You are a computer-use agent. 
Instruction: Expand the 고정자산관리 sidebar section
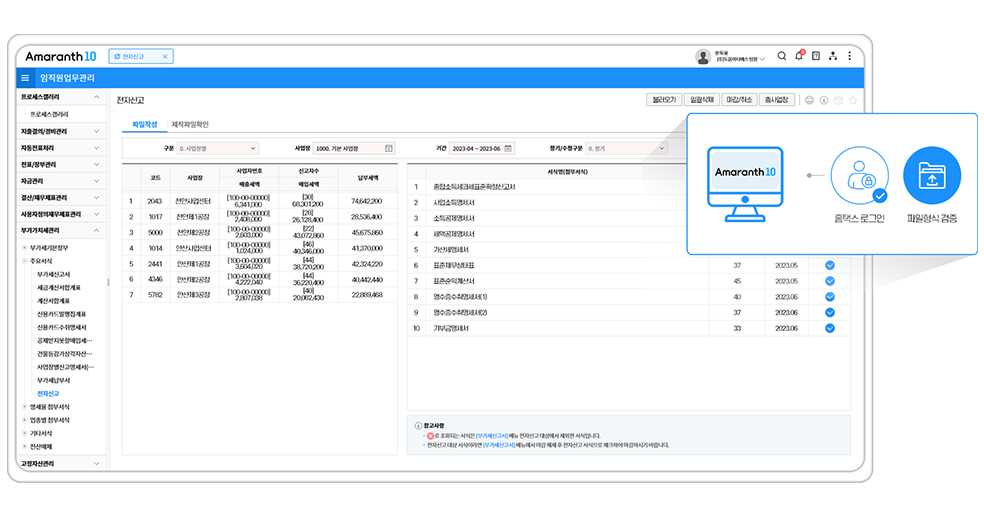(x=96, y=464)
